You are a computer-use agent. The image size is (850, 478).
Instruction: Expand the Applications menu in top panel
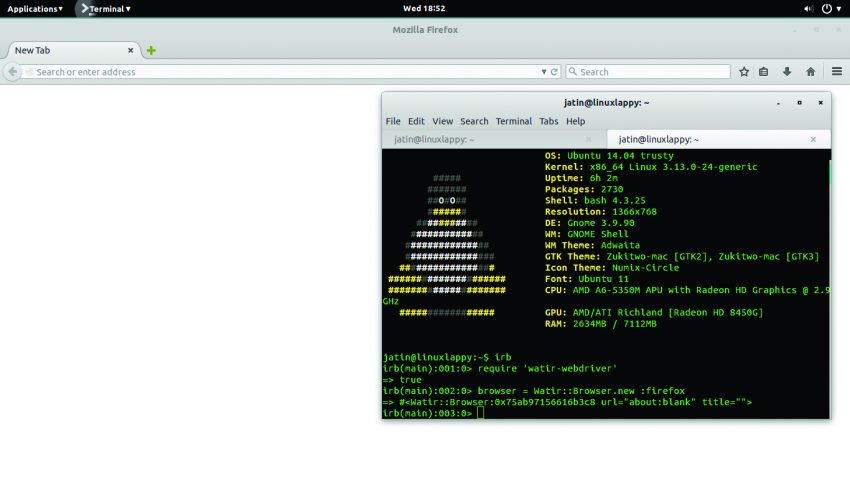click(x=34, y=9)
